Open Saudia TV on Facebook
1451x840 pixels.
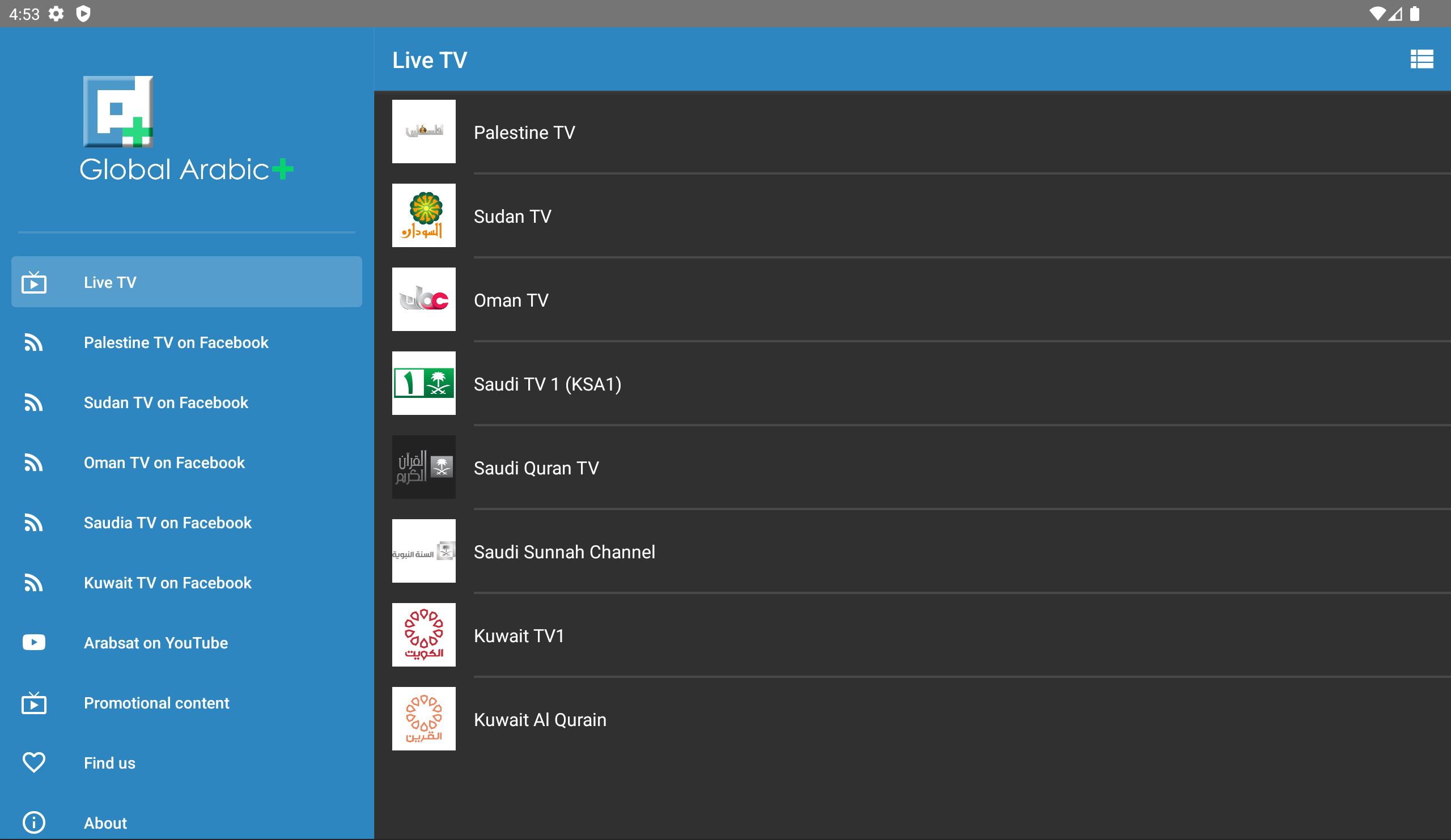click(186, 523)
